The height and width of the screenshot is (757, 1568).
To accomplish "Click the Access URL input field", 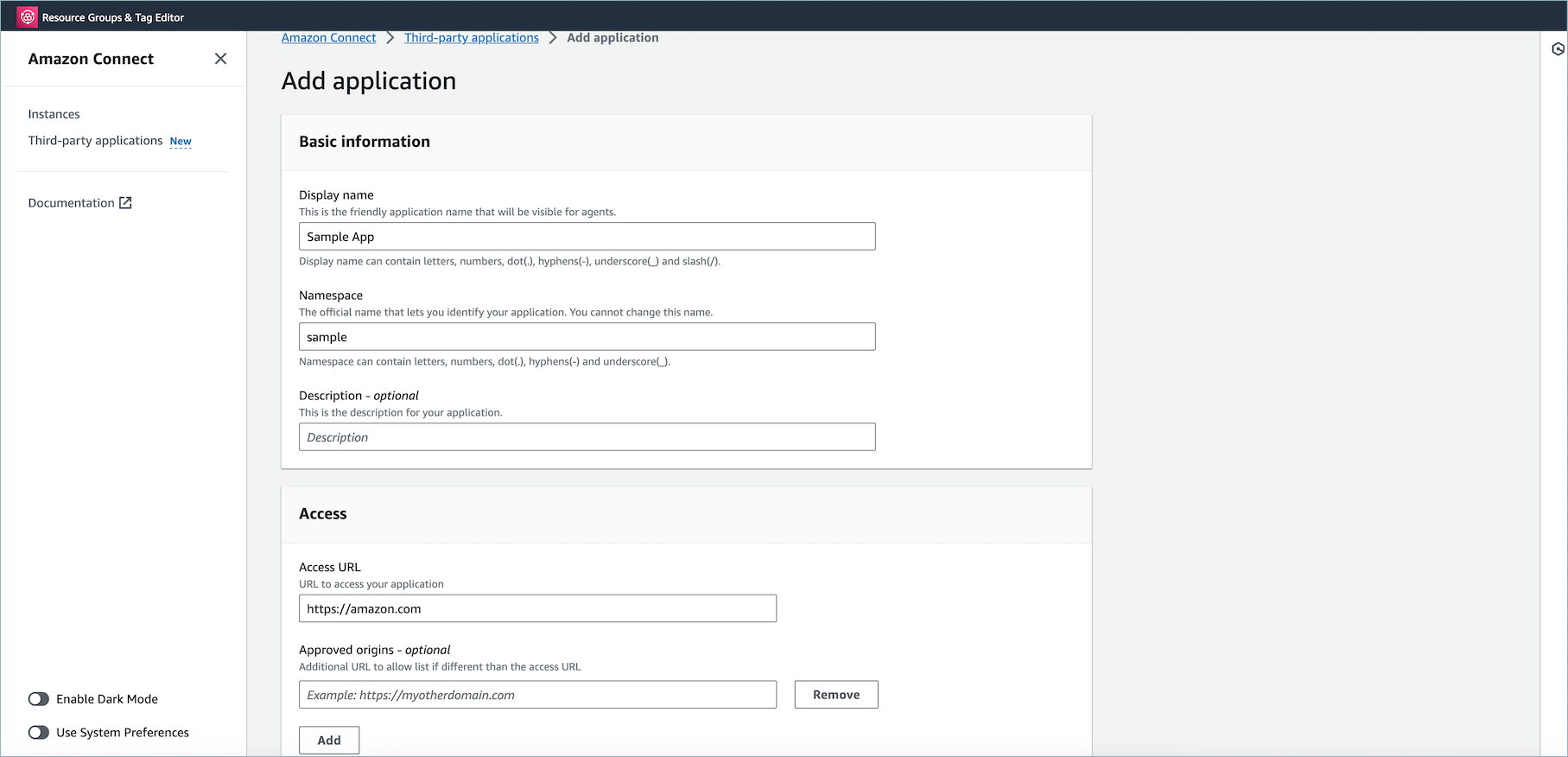I will tap(537, 608).
